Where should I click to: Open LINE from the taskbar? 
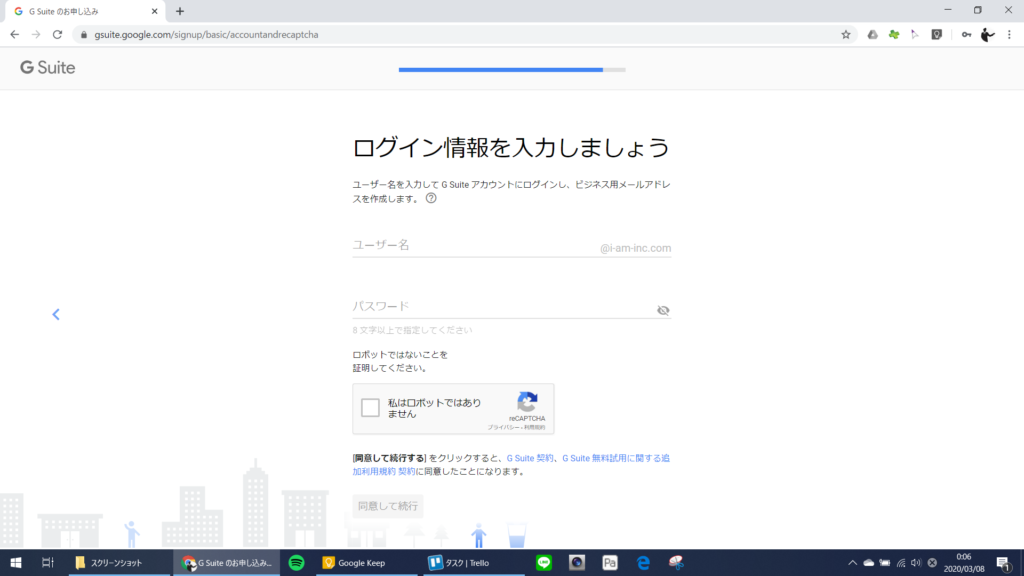point(543,562)
